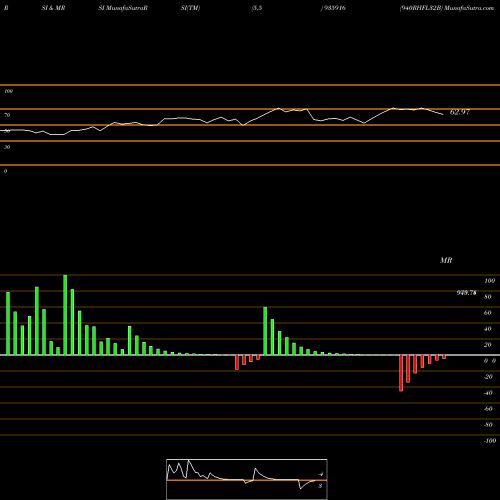The image size is (500, 500).
Task: Click the 946RHFL32B MunafaSutra.com header text
Action: coord(447,8)
